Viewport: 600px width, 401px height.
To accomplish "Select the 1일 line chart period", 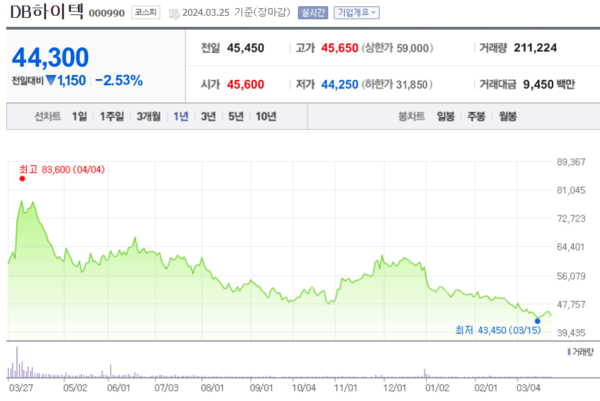I will 79,117.
